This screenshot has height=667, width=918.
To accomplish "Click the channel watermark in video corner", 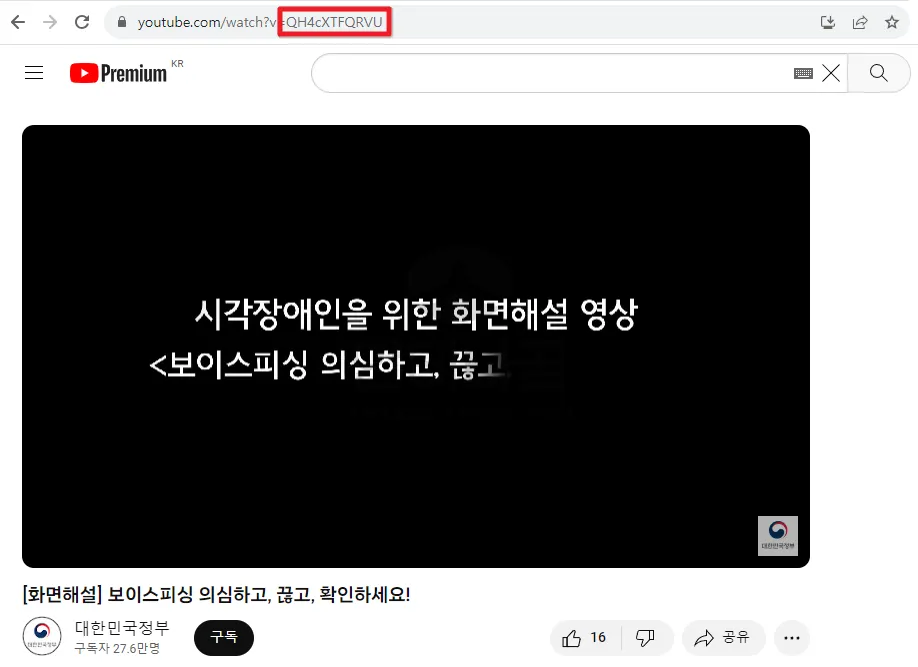I will (777, 536).
